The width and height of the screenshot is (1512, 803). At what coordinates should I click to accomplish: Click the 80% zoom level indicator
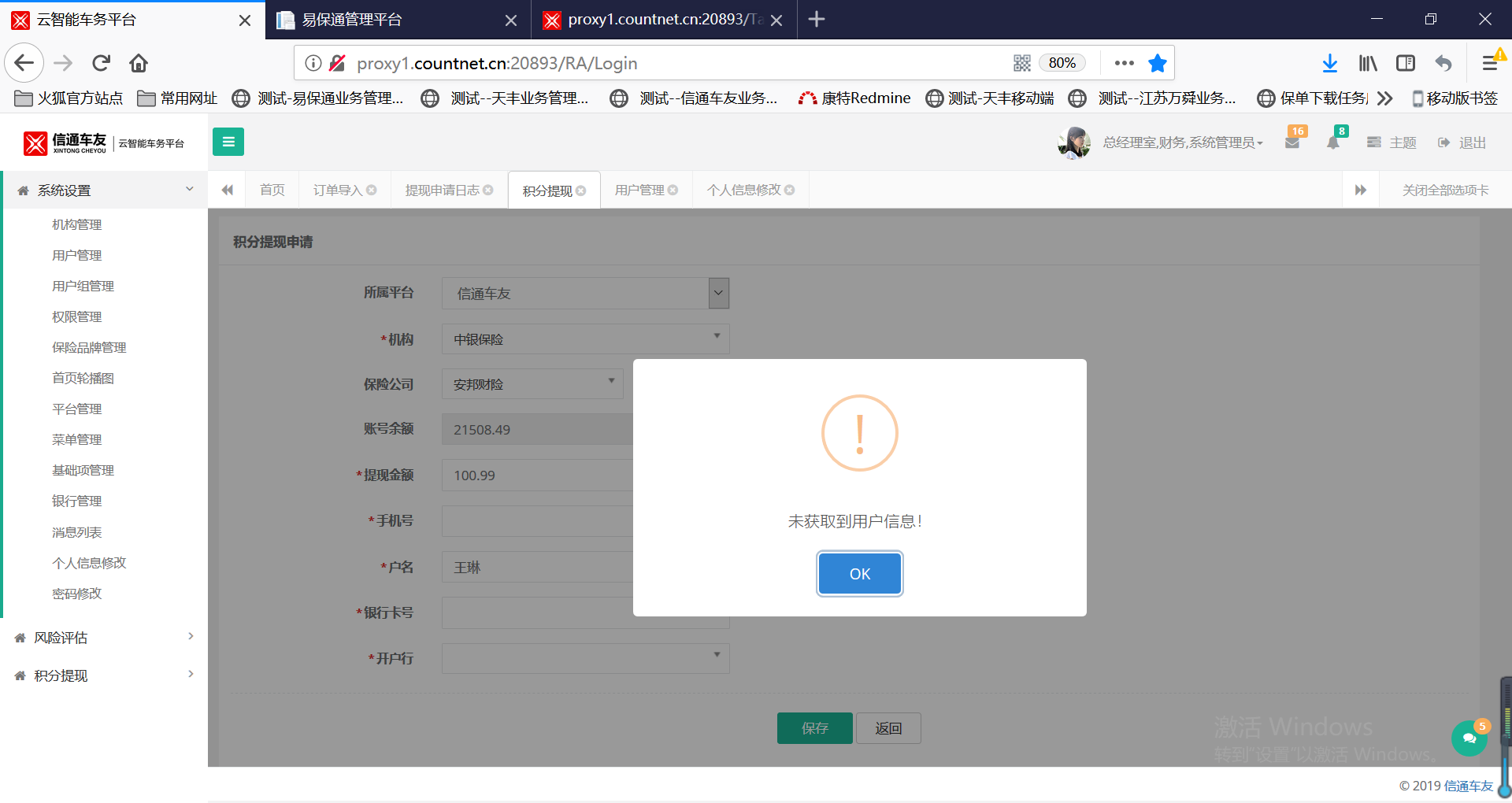click(1062, 63)
